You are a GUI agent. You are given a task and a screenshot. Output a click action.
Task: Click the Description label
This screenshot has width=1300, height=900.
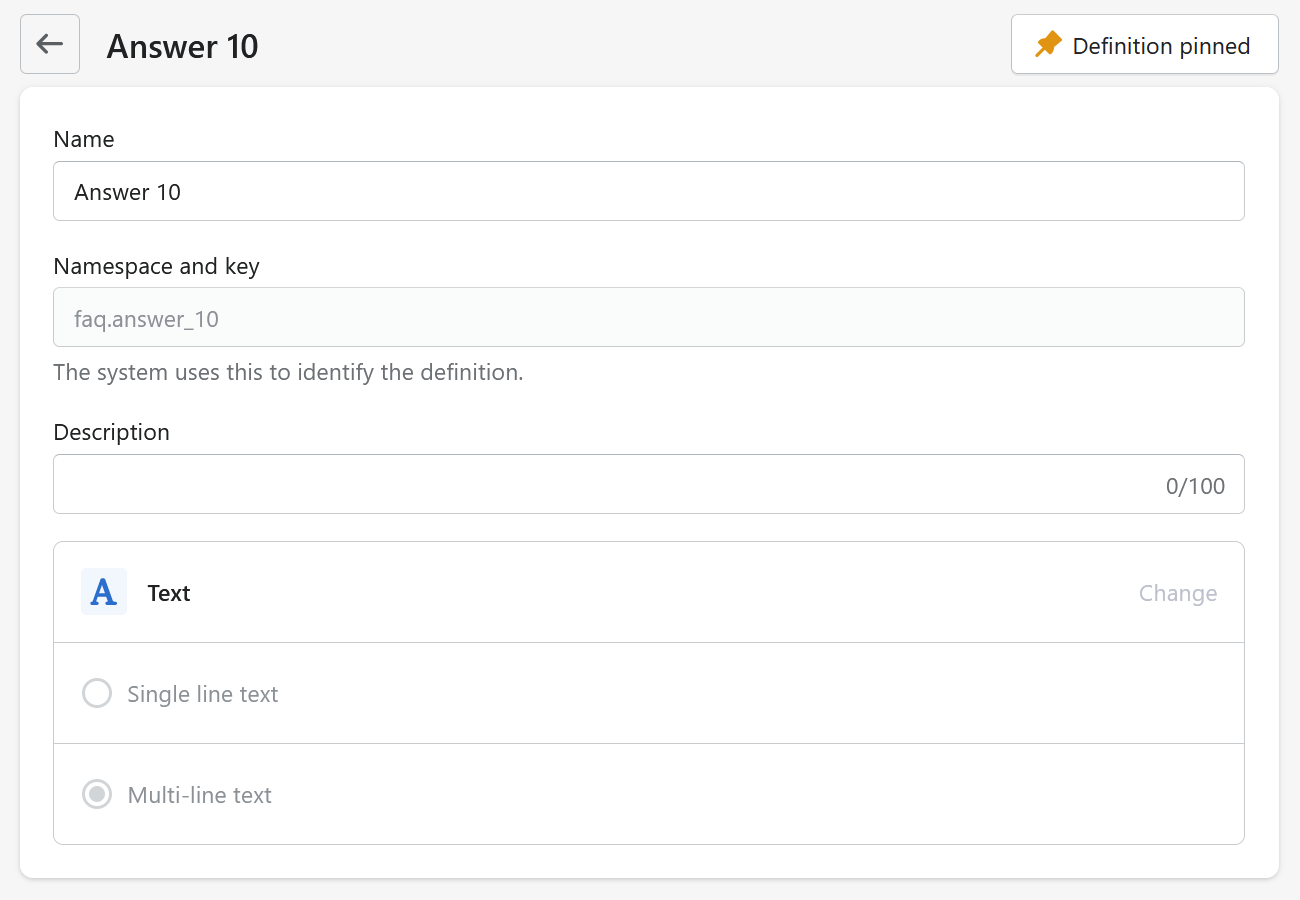(x=112, y=432)
